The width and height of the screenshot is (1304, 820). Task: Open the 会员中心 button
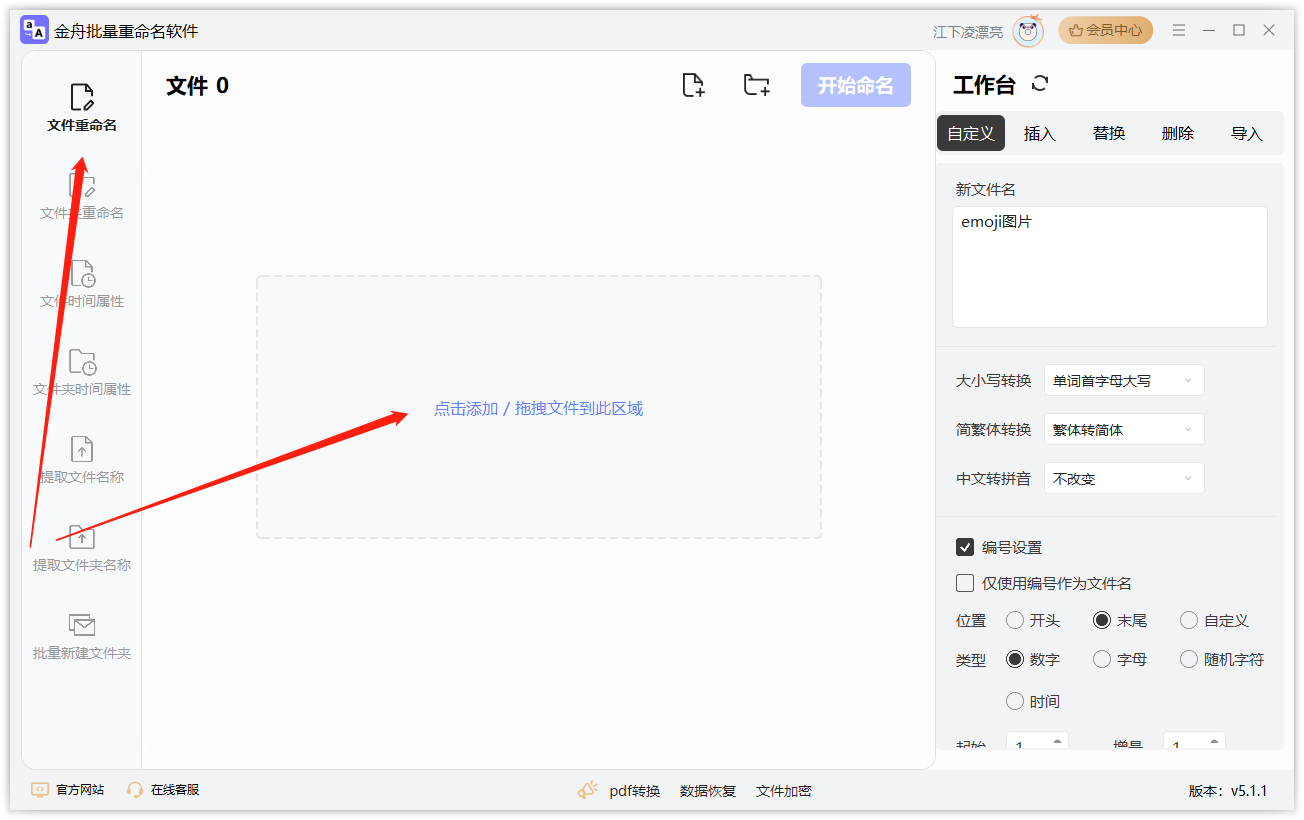pos(1105,30)
